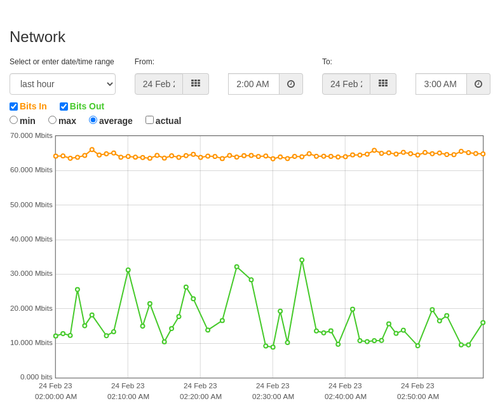Image resolution: width=500 pixels, height=403 pixels.
Task: Click the To time field '3:00 AM'
Action: click(x=441, y=84)
